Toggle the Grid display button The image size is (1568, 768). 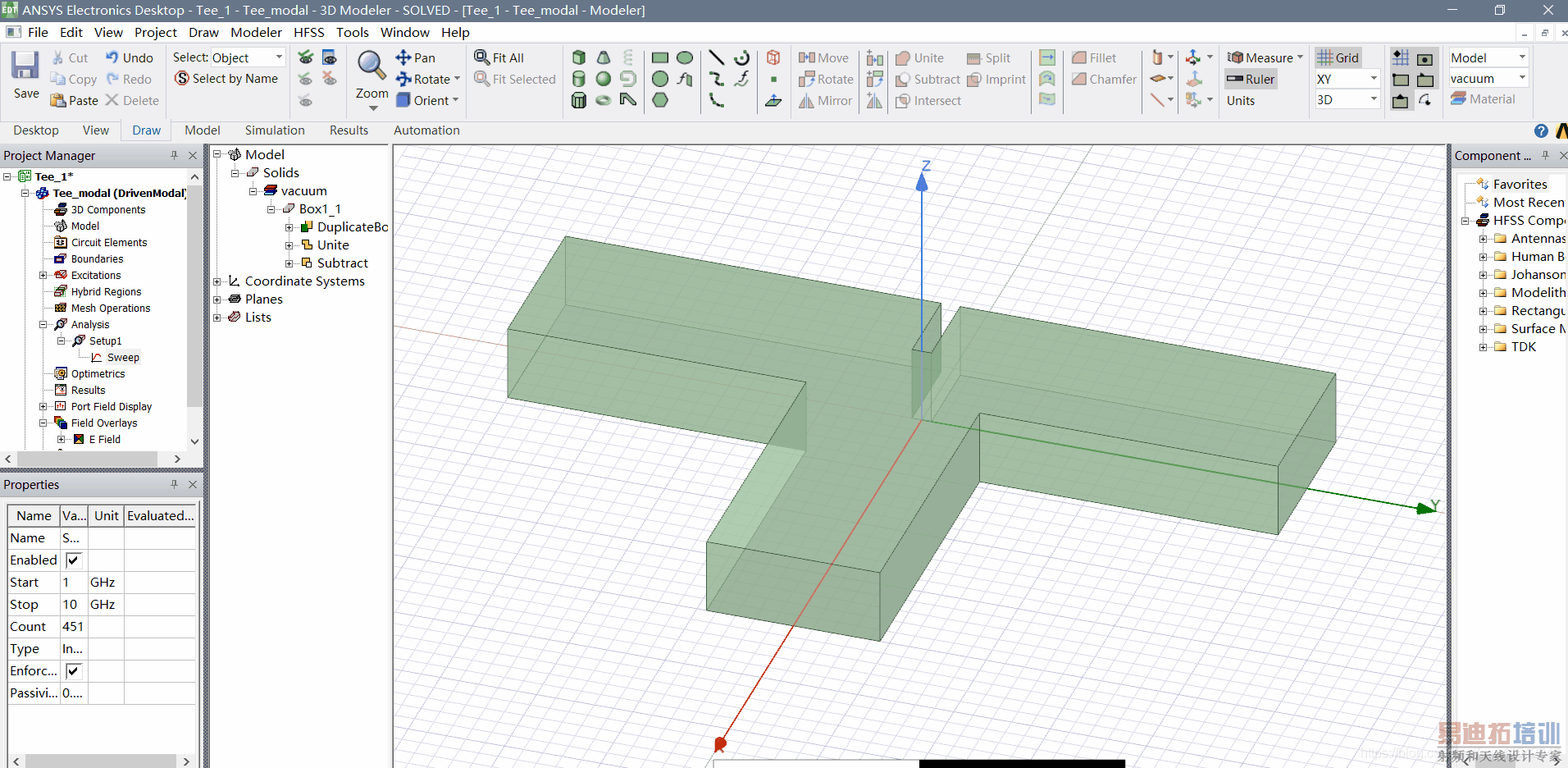pos(1338,57)
